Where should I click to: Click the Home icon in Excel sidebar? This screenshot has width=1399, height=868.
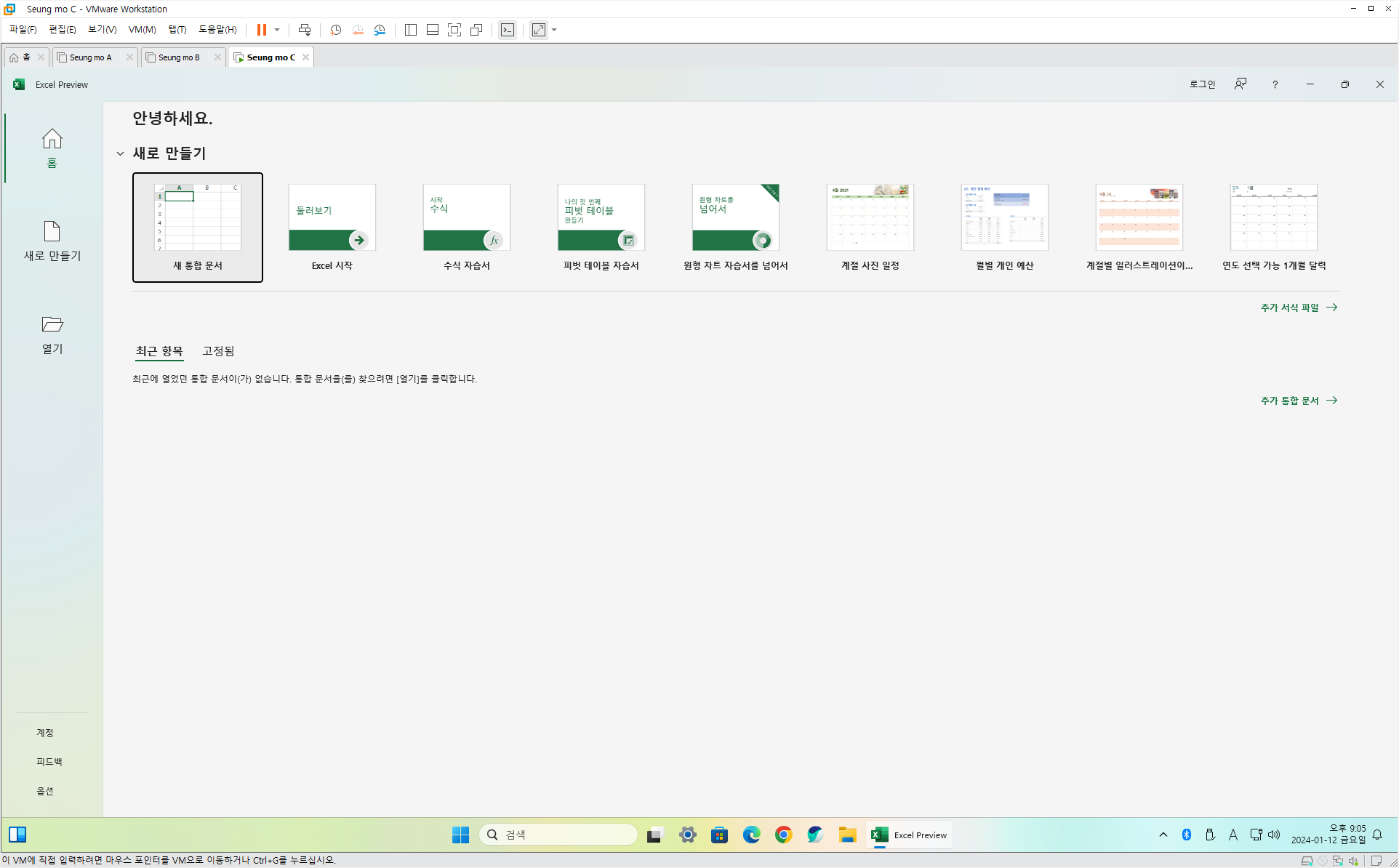[52, 140]
